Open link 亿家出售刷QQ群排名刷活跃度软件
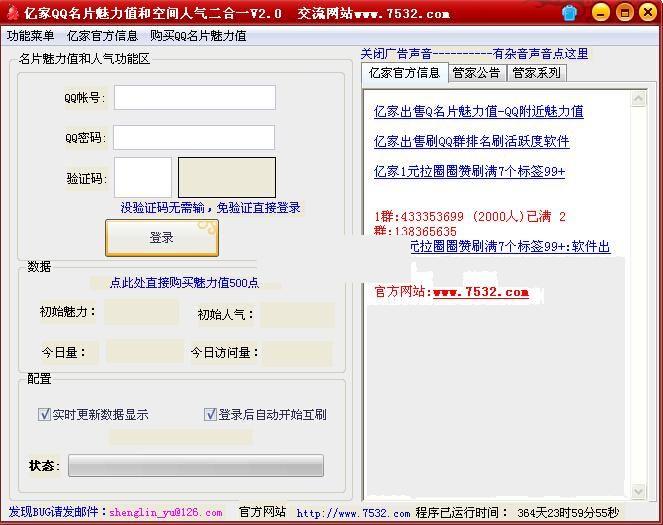 [471, 141]
